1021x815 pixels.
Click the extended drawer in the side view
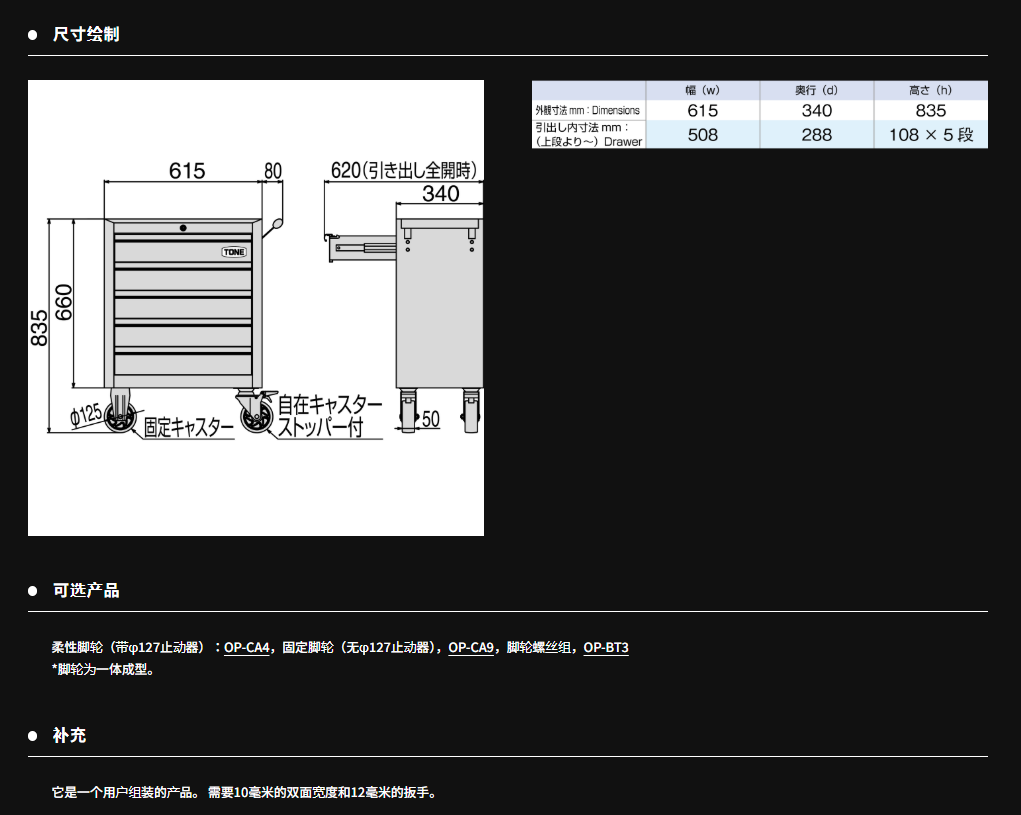pyautogui.click(x=362, y=247)
